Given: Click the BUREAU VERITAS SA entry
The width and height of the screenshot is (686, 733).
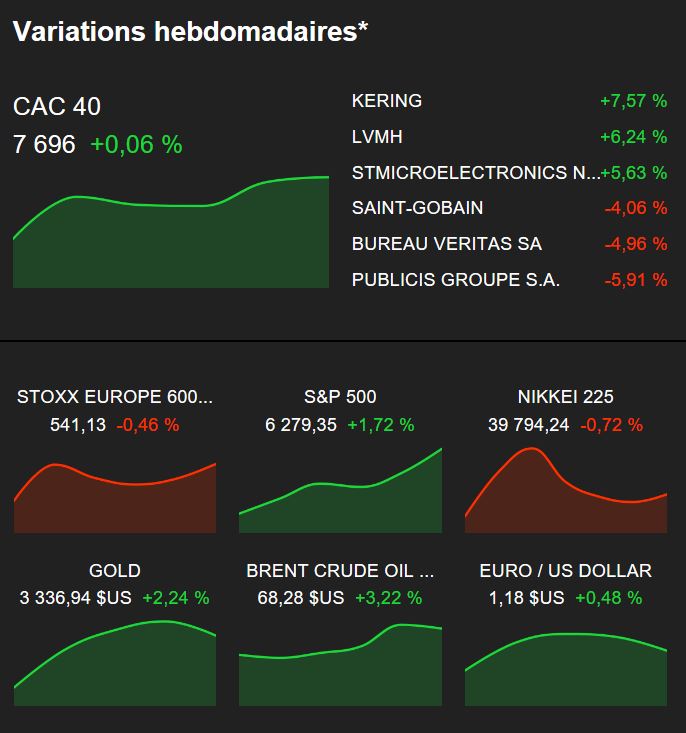Looking at the screenshot, I should (509, 244).
